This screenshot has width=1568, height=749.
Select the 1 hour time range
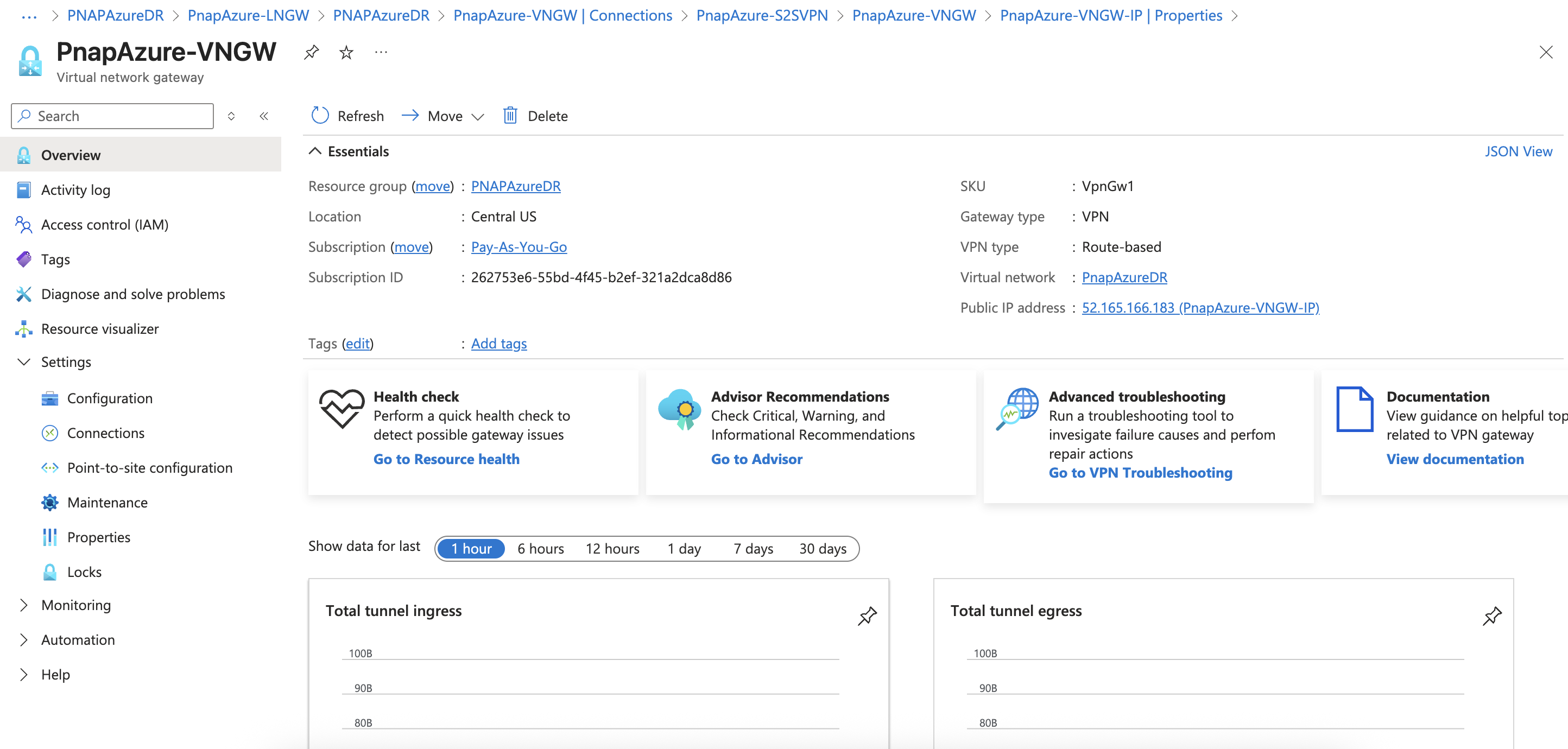coord(471,549)
